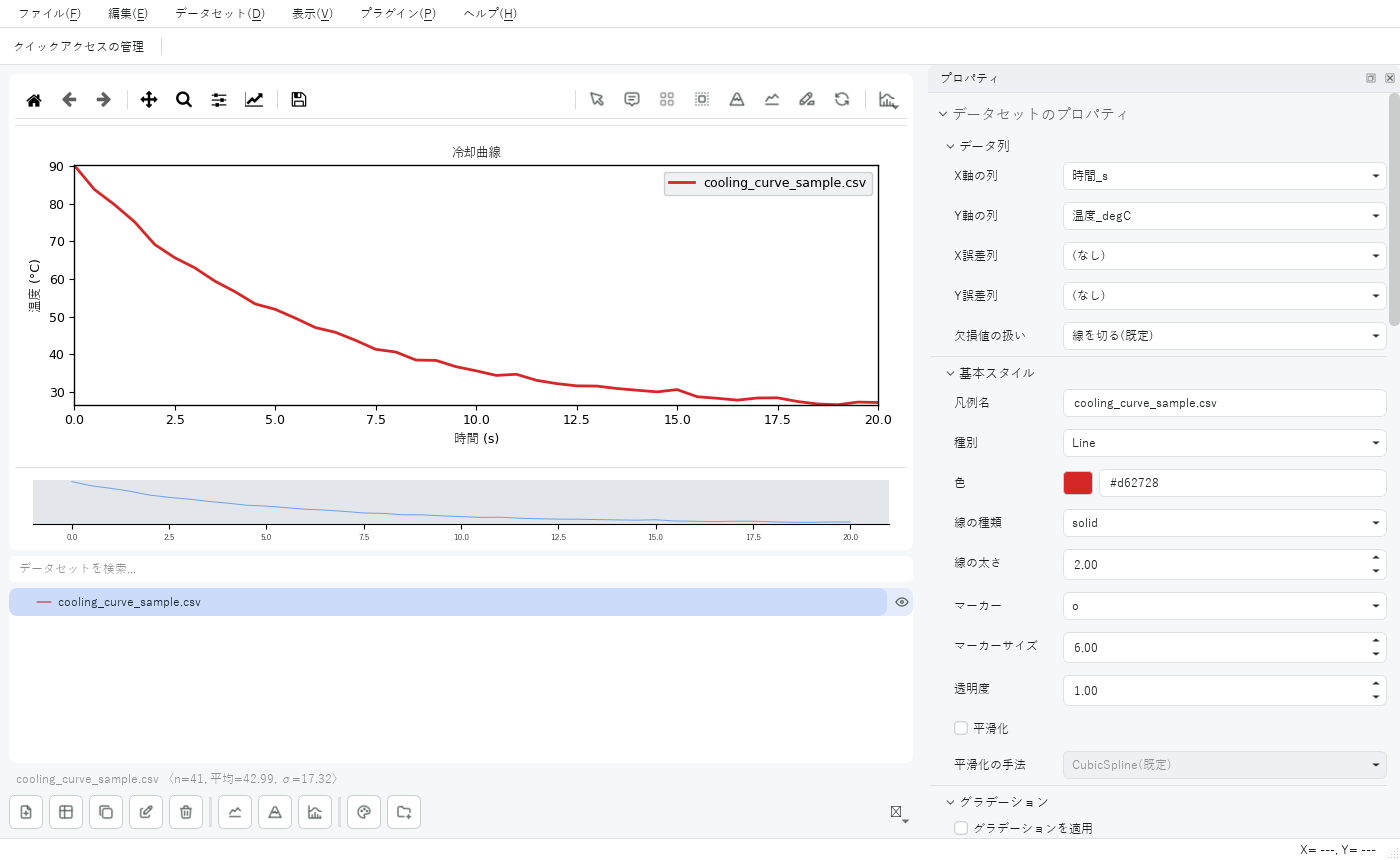Click the red #d62728 color swatch
The width and height of the screenshot is (1400, 860).
1078,483
